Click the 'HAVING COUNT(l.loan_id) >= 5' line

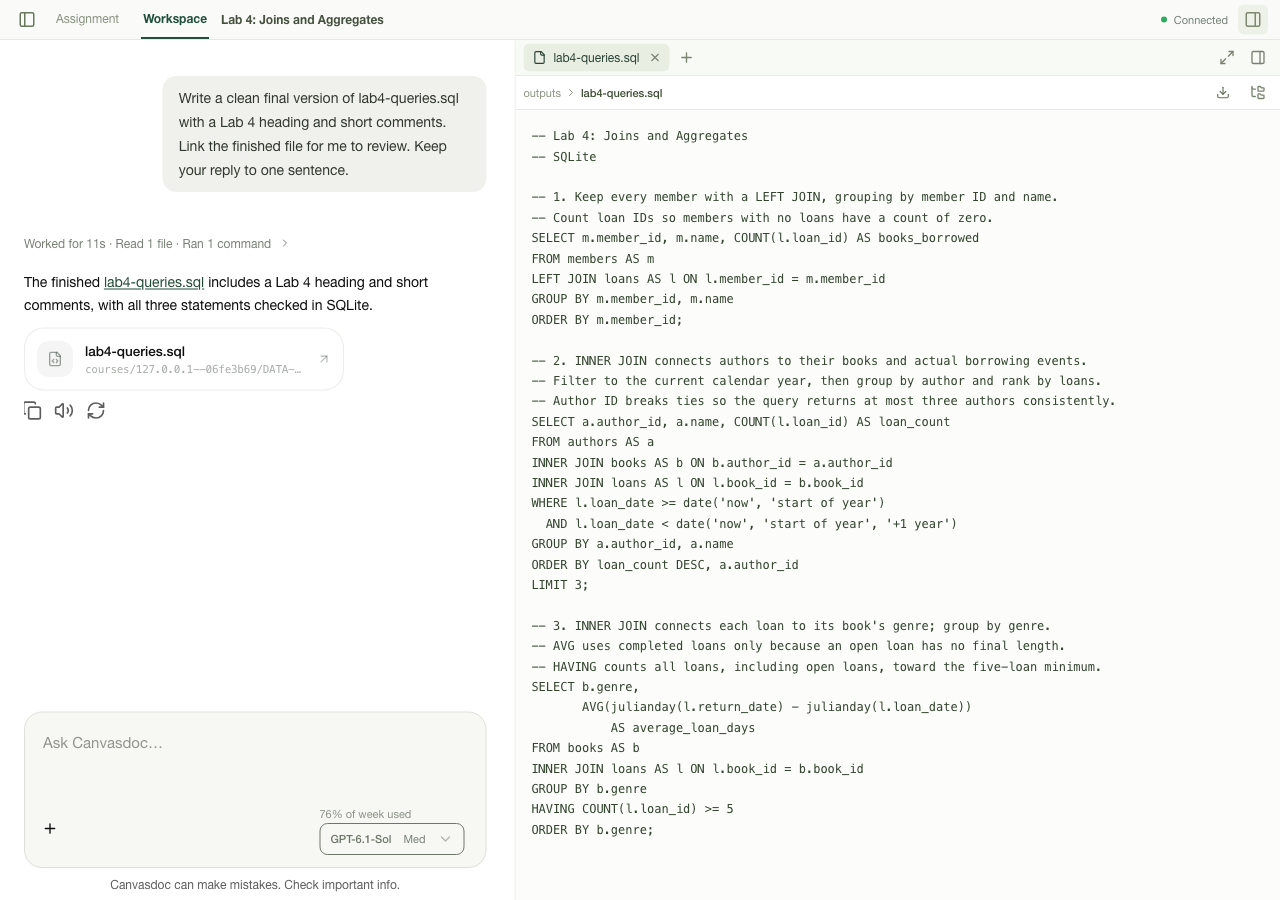632,809
